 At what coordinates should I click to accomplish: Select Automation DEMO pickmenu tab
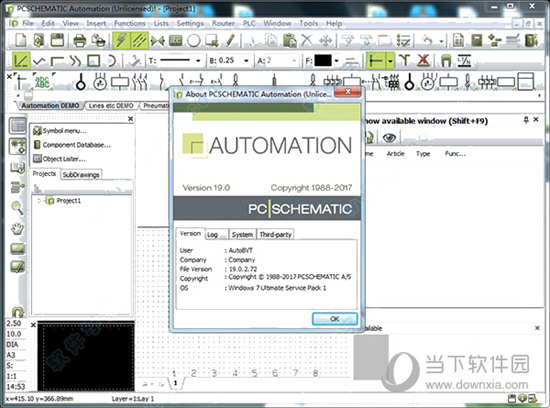(x=50, y=106)
